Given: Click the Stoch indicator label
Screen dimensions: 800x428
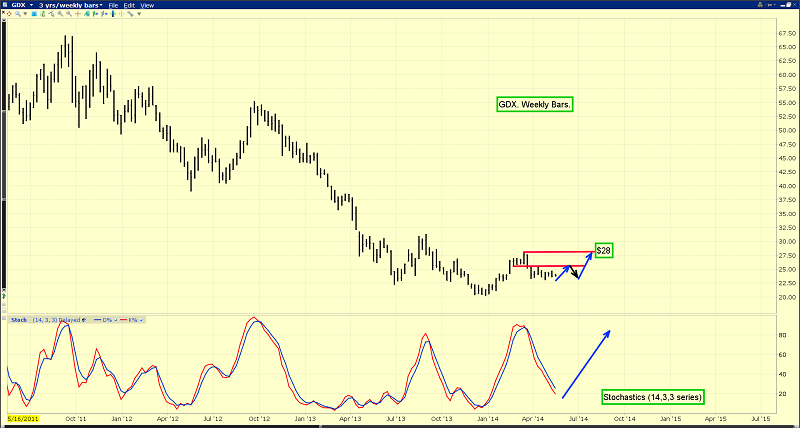Looking at the screenshot, I should pyautogui.click(x=18, y=320).
